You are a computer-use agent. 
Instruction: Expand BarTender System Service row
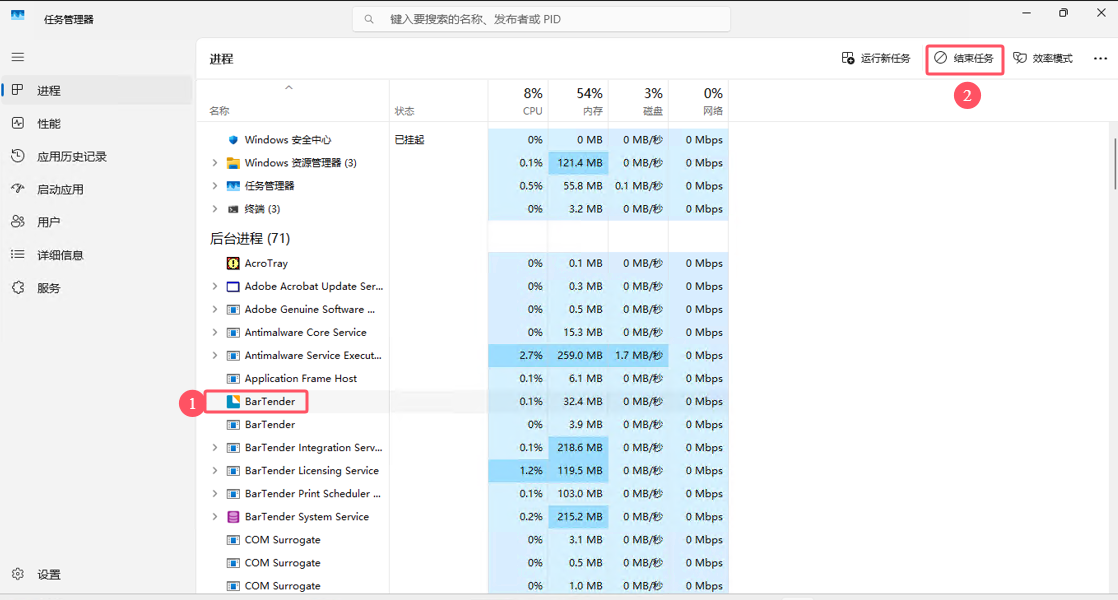pos(215,517)
